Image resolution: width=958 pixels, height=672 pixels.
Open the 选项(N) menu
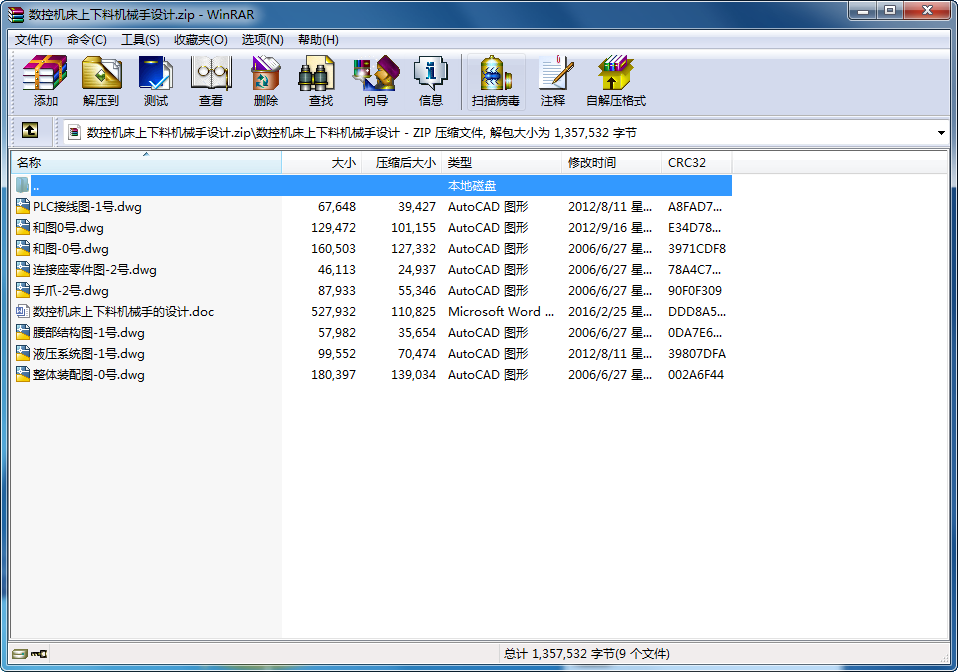(262, 40)
